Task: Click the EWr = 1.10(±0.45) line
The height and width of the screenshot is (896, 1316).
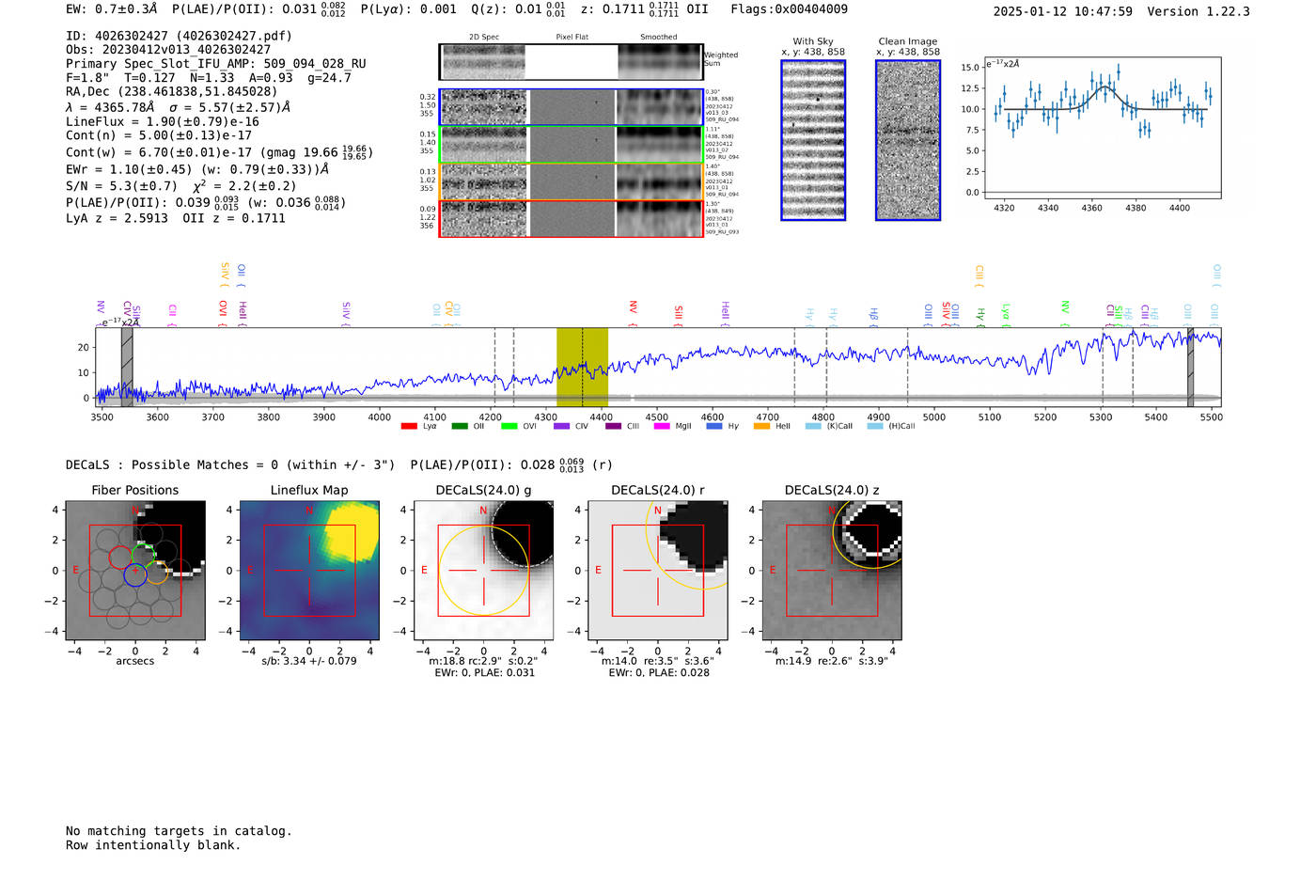Action: point(197,169)
